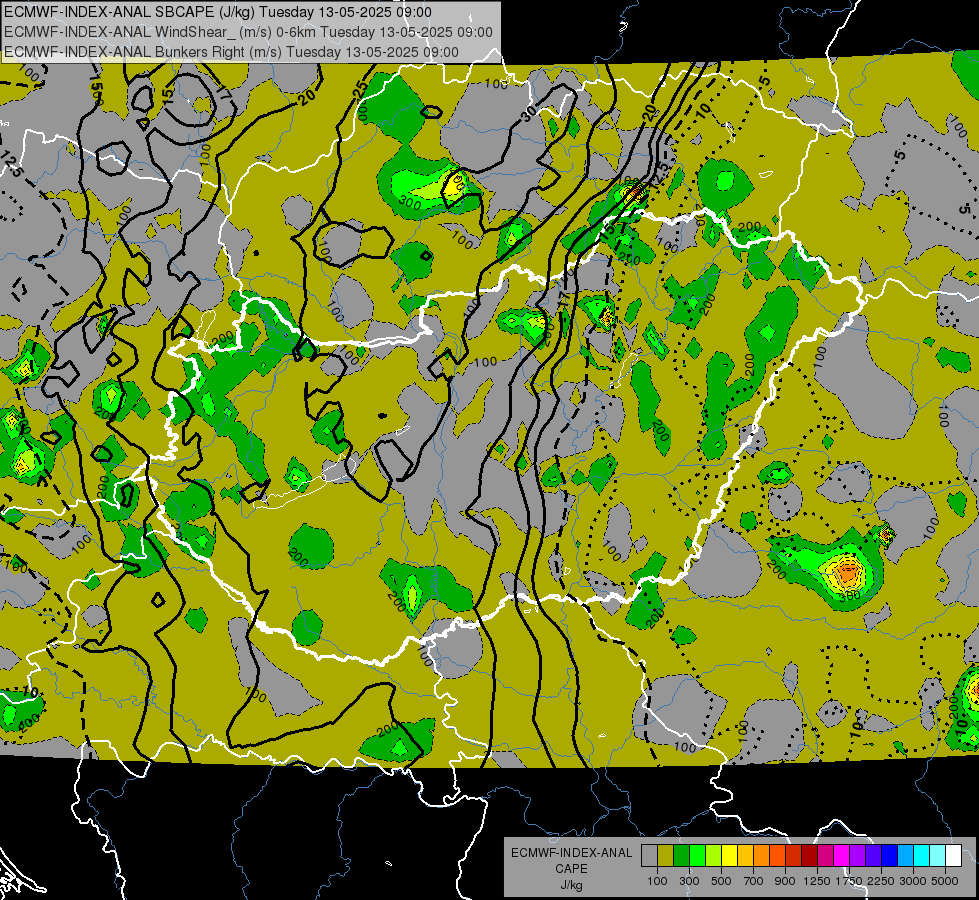Screen dimensions: 979x900
Task: Click the 700 tick label in legend
Action: (754, 881)
